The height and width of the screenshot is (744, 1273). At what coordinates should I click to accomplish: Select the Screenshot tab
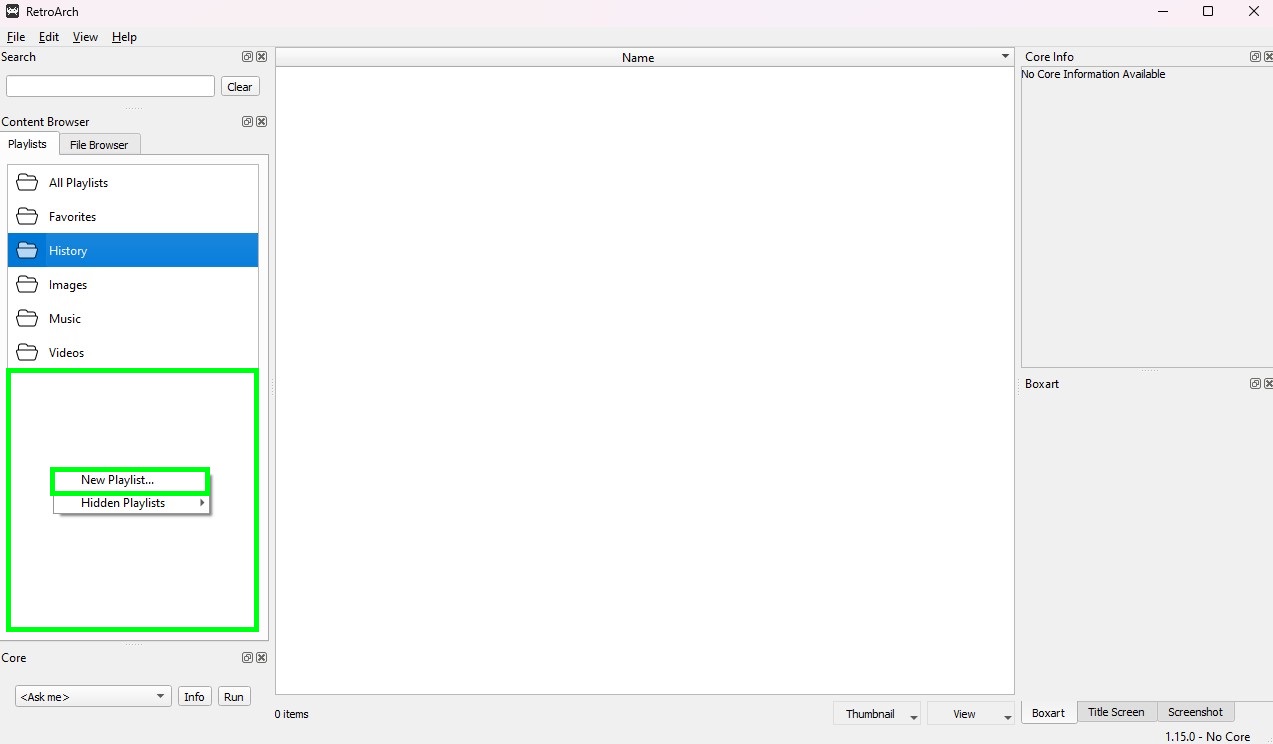point(1195,712)
